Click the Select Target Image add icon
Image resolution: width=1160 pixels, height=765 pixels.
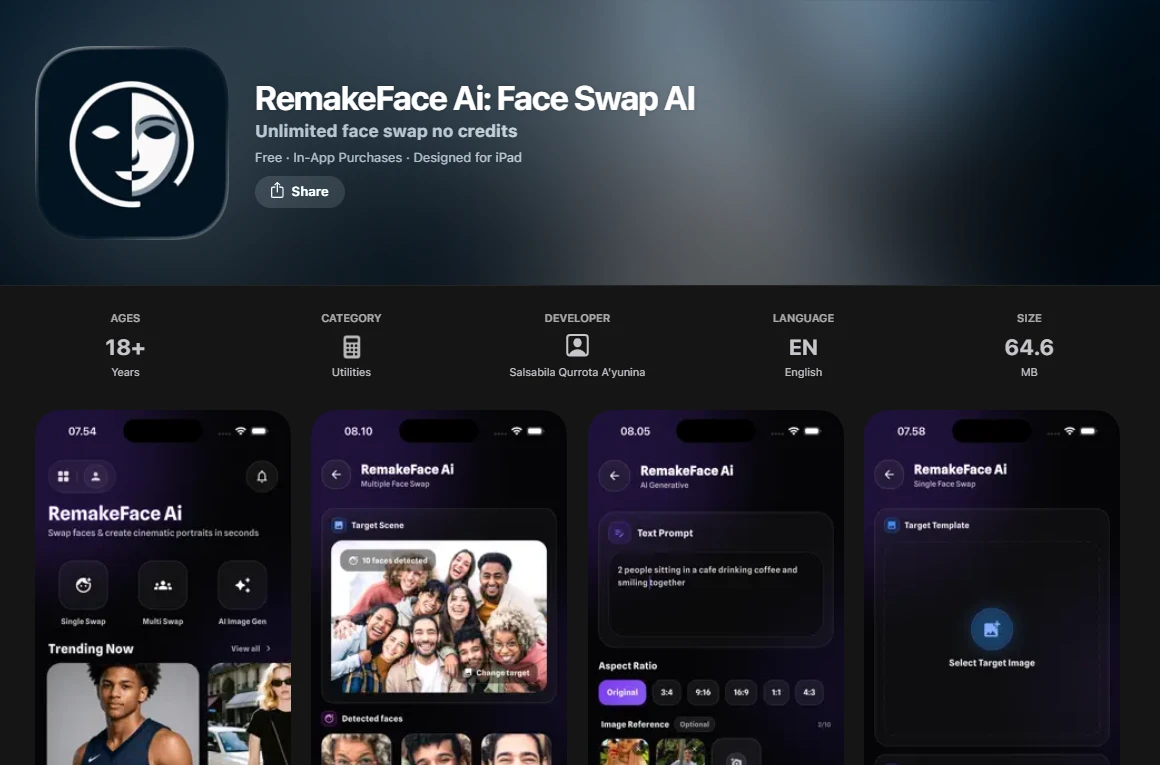pos(991,629)
